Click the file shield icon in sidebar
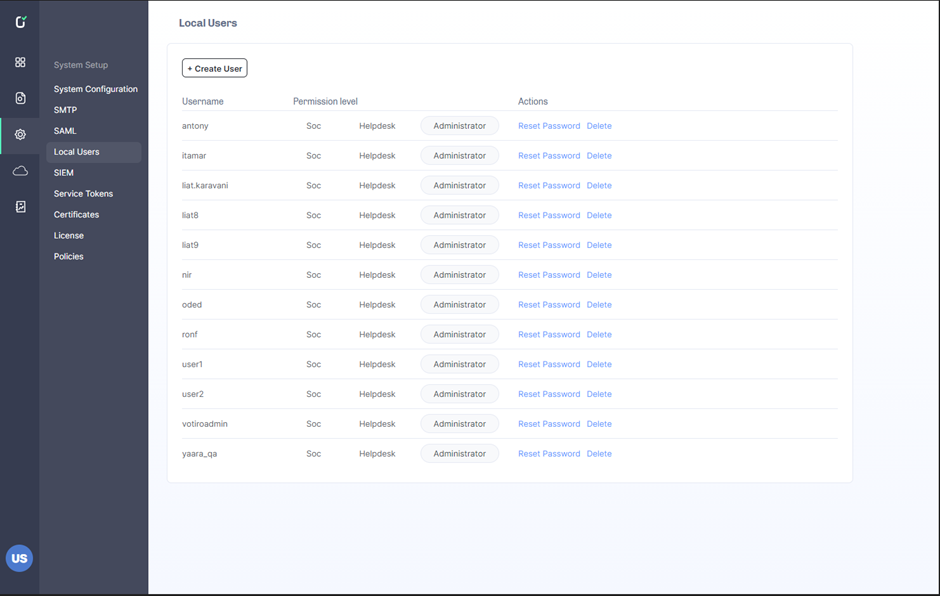Viewport: 940px width, 596px height. [20, 98]
